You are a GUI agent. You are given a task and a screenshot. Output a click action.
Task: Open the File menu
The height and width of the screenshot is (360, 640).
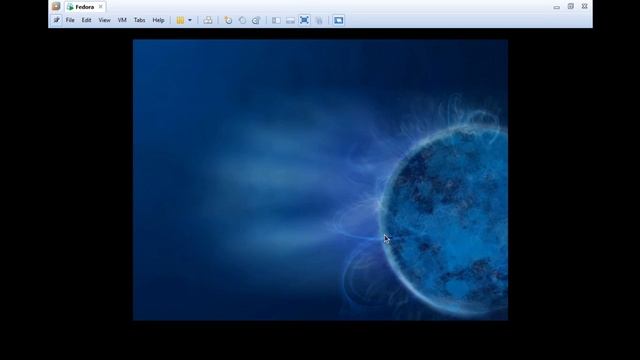tap(70, 20)
